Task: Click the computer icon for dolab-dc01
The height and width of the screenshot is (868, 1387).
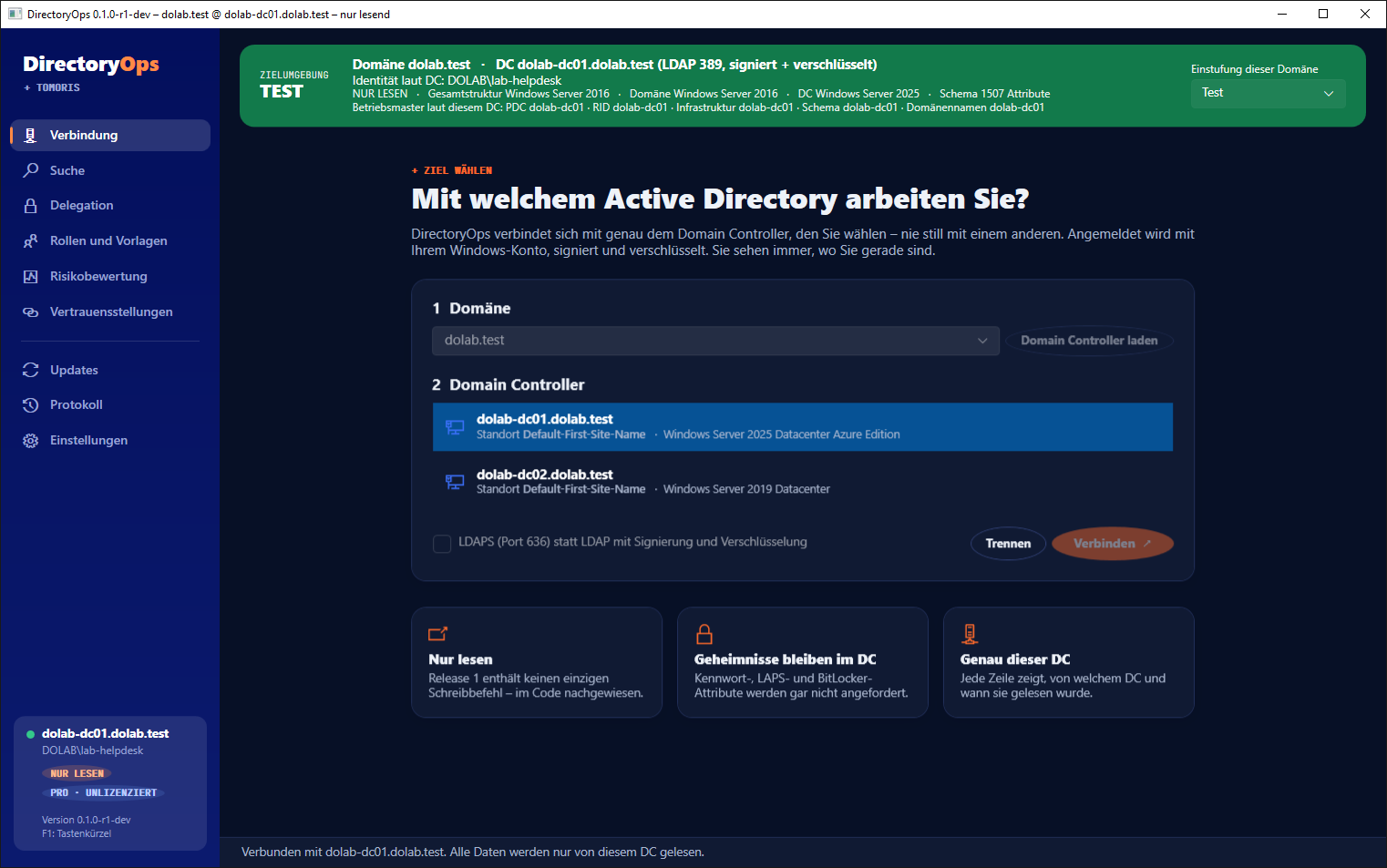Action: [455, 426]
